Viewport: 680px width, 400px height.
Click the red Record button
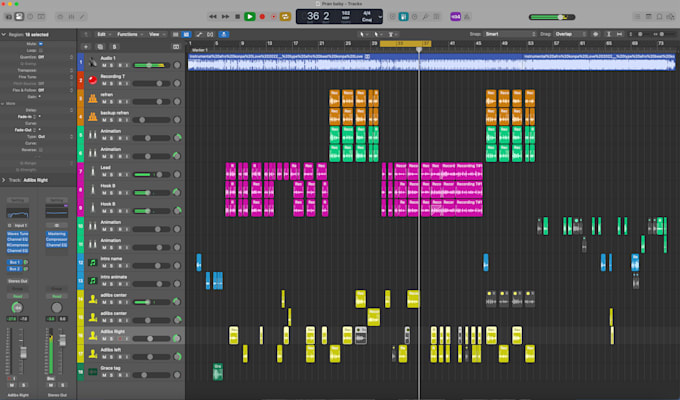[262, 16]
